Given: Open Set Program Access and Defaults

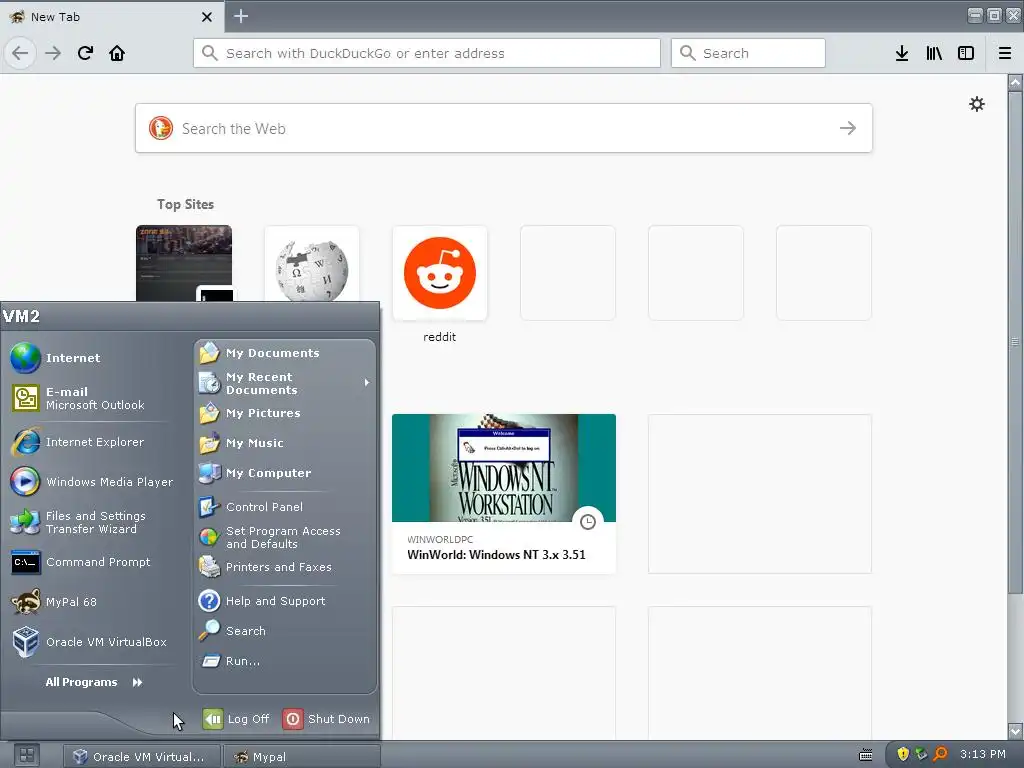Looking at the screenshot, I should (x=285, y=537).
